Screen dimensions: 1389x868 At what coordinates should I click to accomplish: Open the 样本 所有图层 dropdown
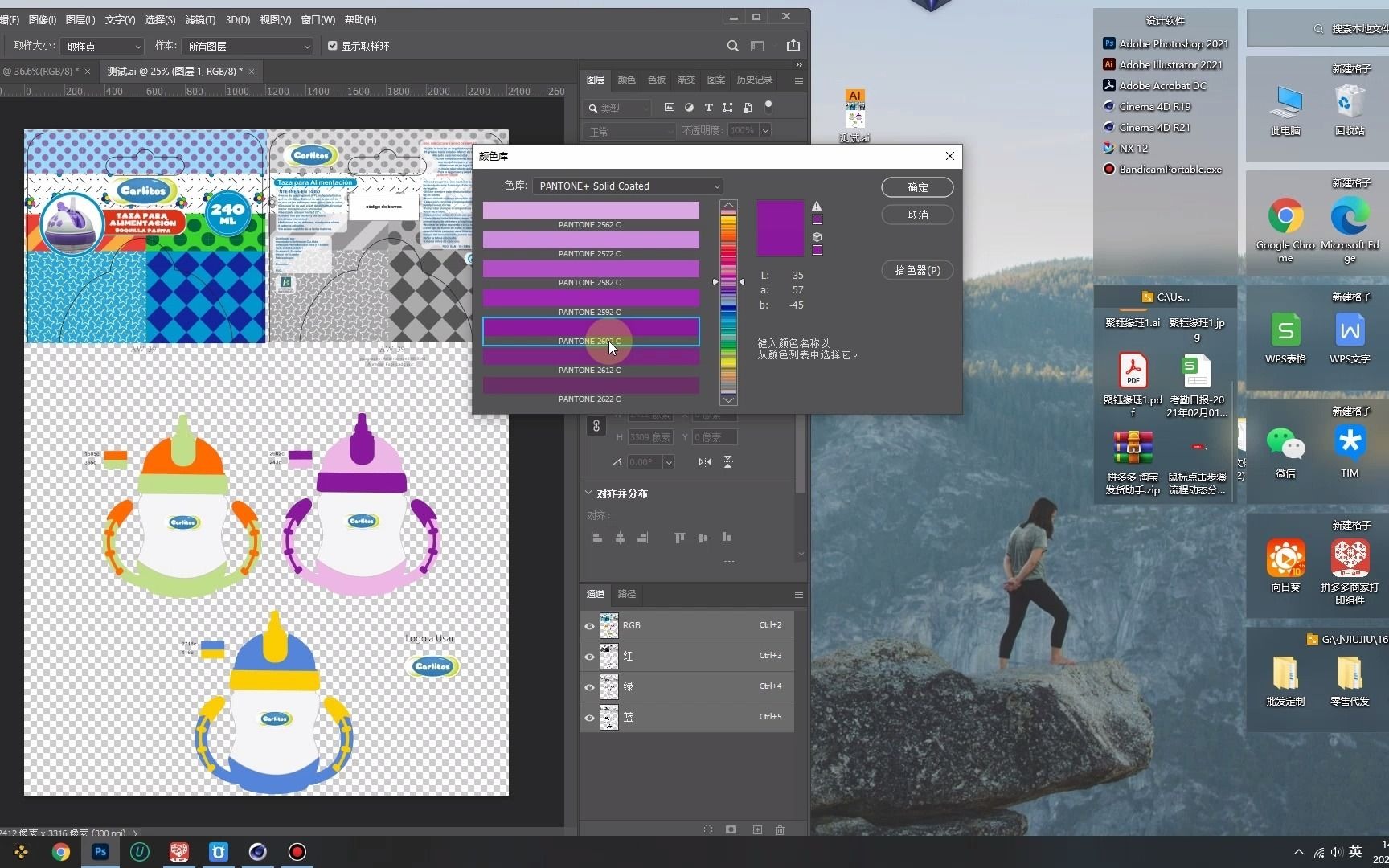point(248,47)
